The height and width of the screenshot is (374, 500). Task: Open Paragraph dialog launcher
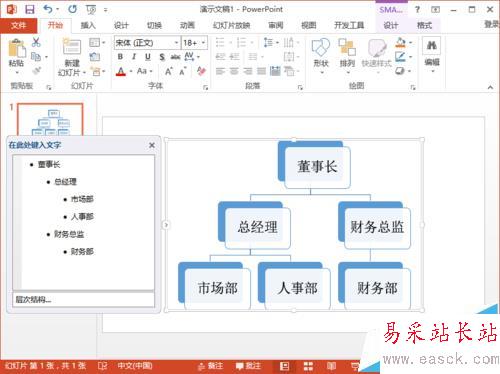pyautogui.click(x=300, y=87)
